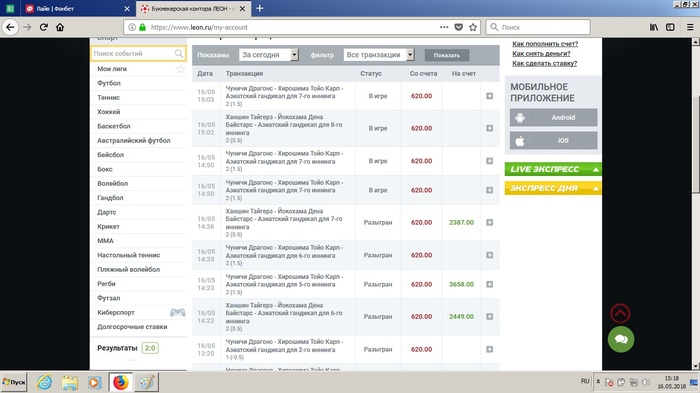Select Хоккей in the sports menu
Image resolution: width=700 pixels, height=393 pixels.
(x=108, y=112)
